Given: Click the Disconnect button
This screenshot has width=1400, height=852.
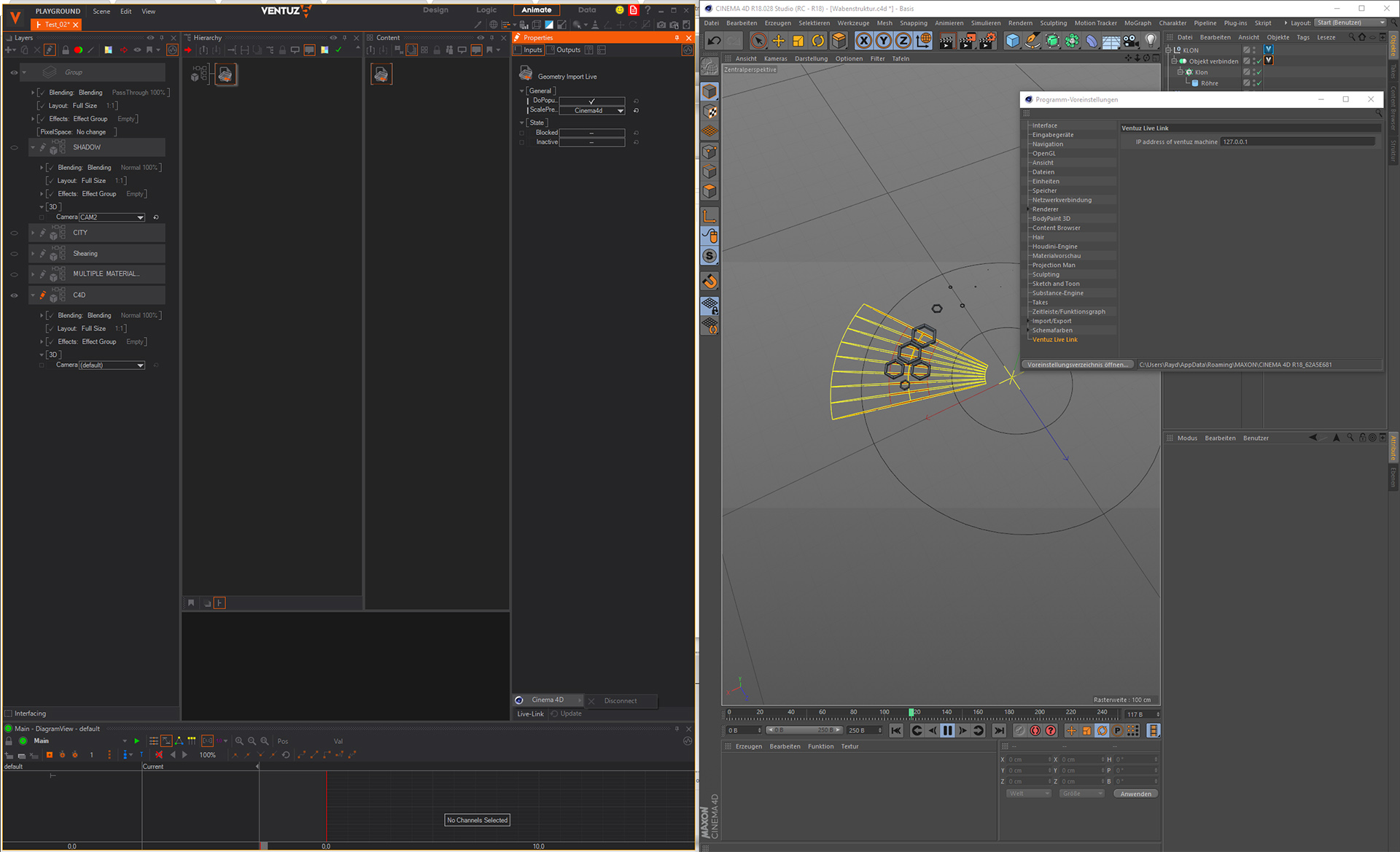Looking at the screenshot, I should coord(620,701).
